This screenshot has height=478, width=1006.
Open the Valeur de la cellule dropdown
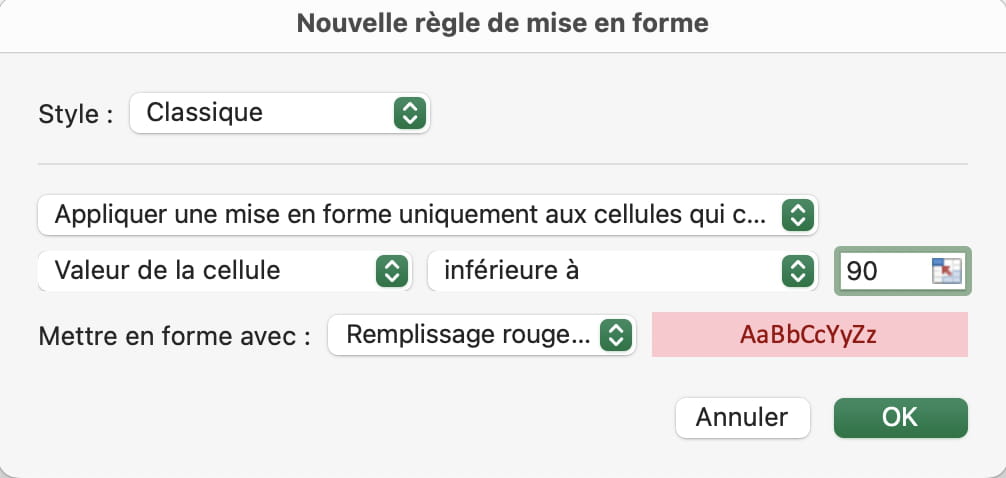point(225,271)
